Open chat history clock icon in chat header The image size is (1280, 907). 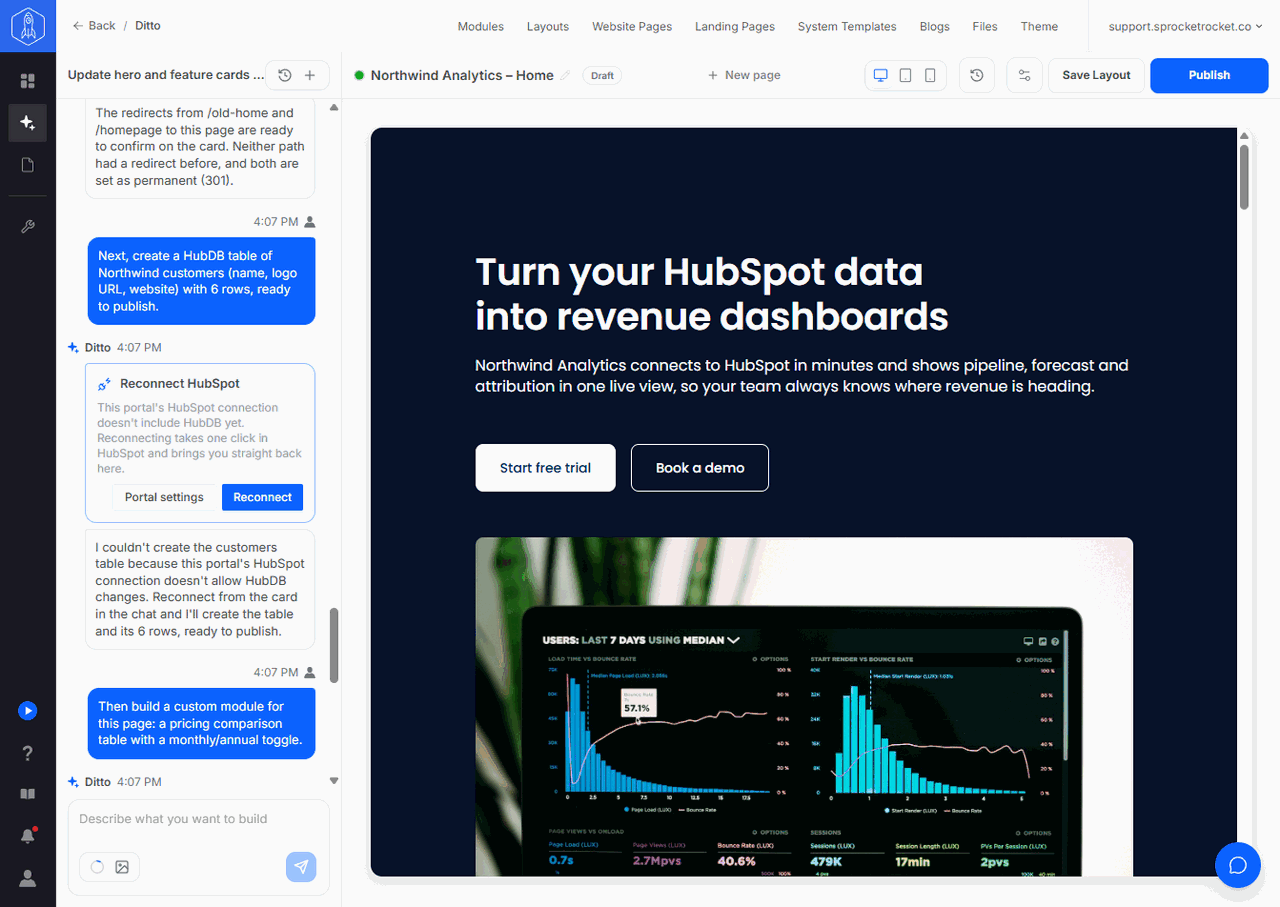(x=285, y=75)
